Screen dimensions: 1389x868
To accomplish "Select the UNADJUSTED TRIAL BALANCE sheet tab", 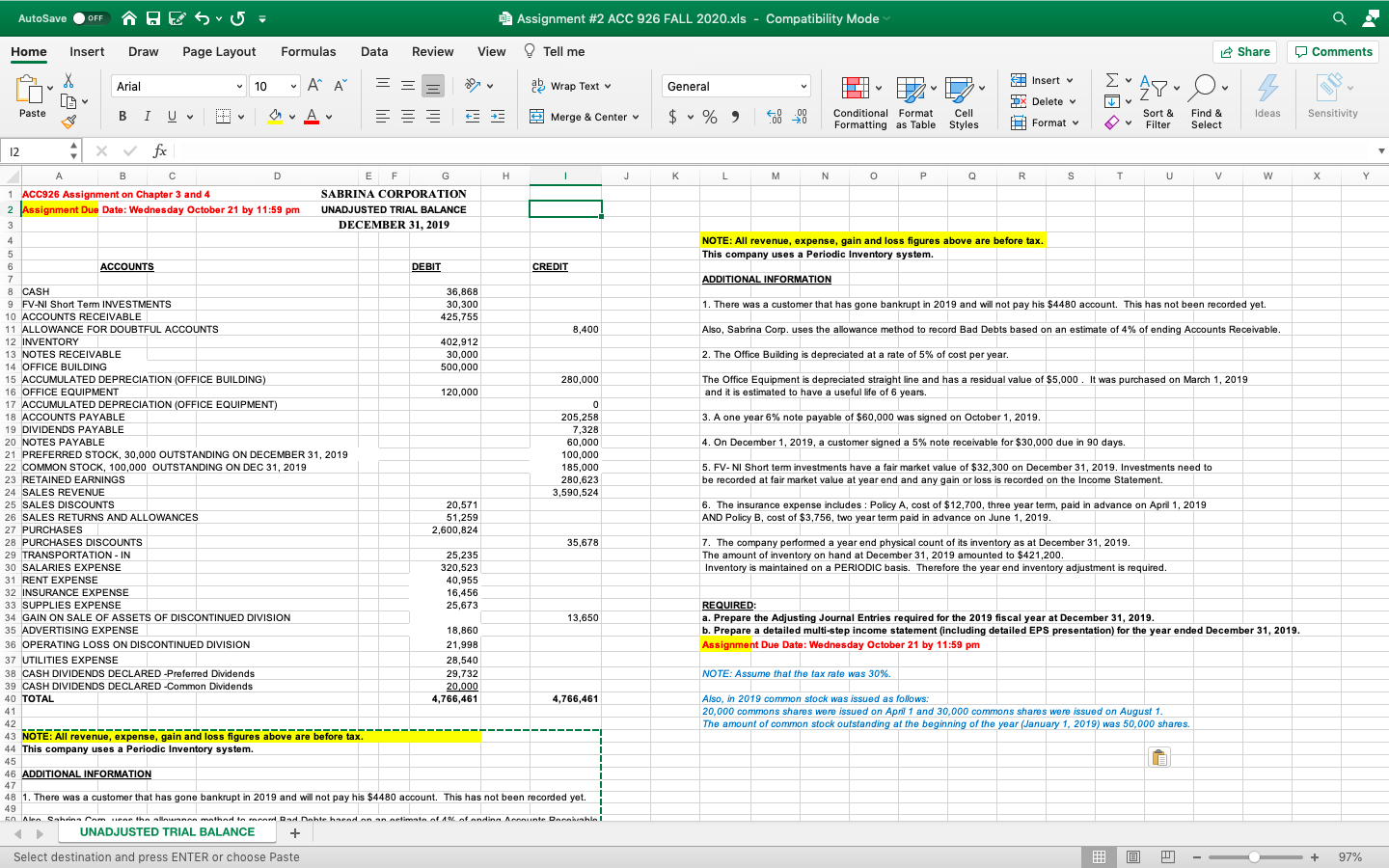I will [166, 831].
